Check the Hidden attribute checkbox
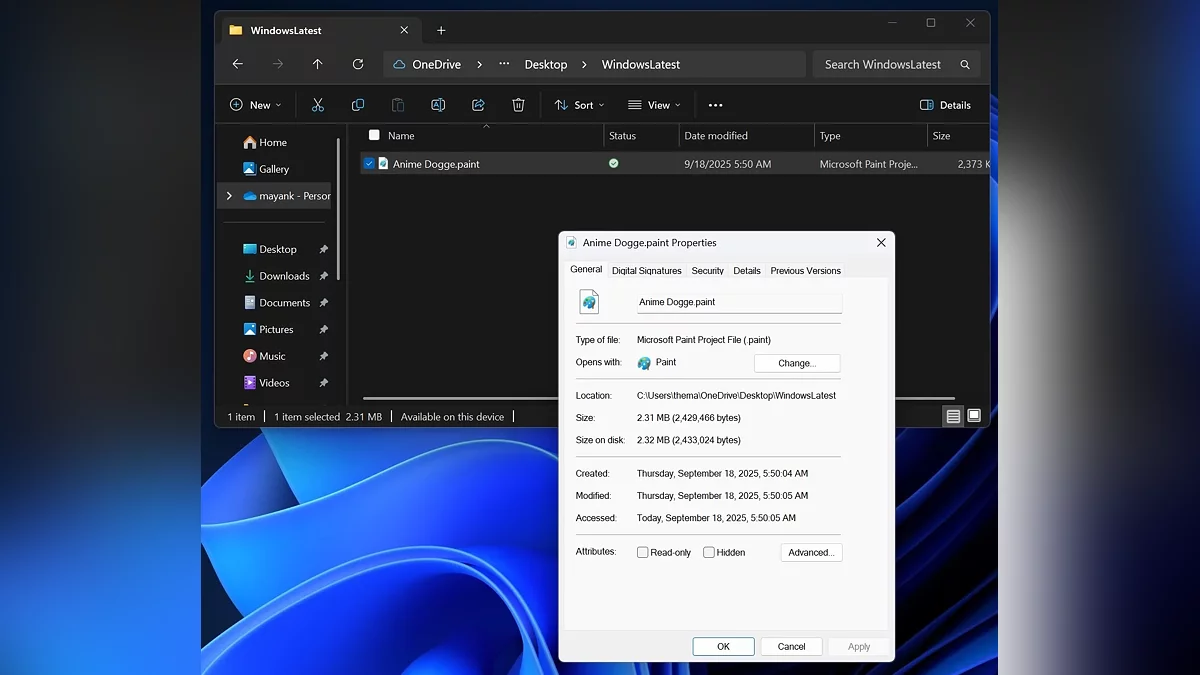1200x675 pixels. click(x=709, y=552)
